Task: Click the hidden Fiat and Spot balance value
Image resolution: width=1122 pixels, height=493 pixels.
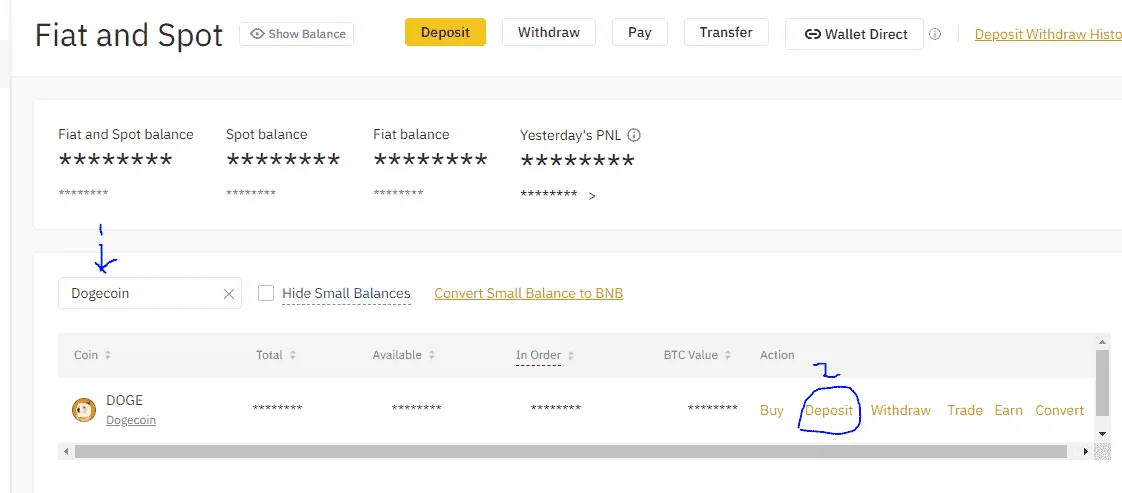Action: (115, 160)
